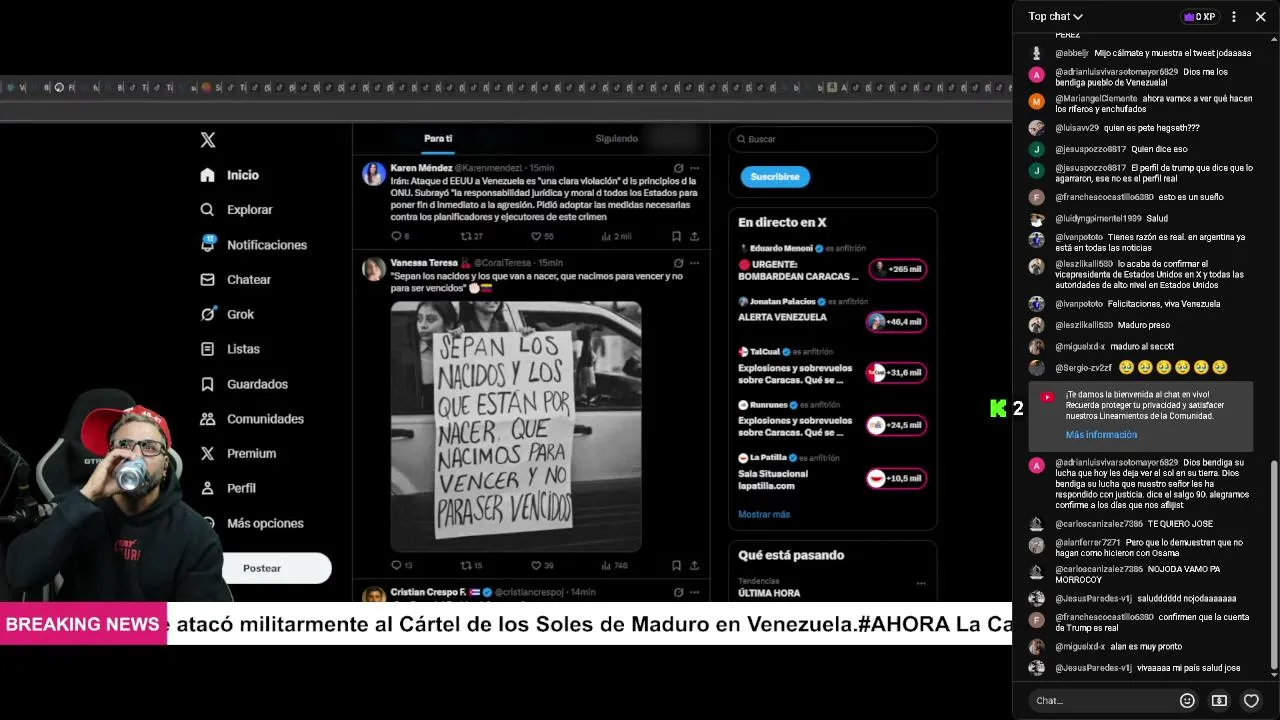Click the 0 XP badge in chat header
Viewport: 1280px width, 720px height.
(1199, 17)
